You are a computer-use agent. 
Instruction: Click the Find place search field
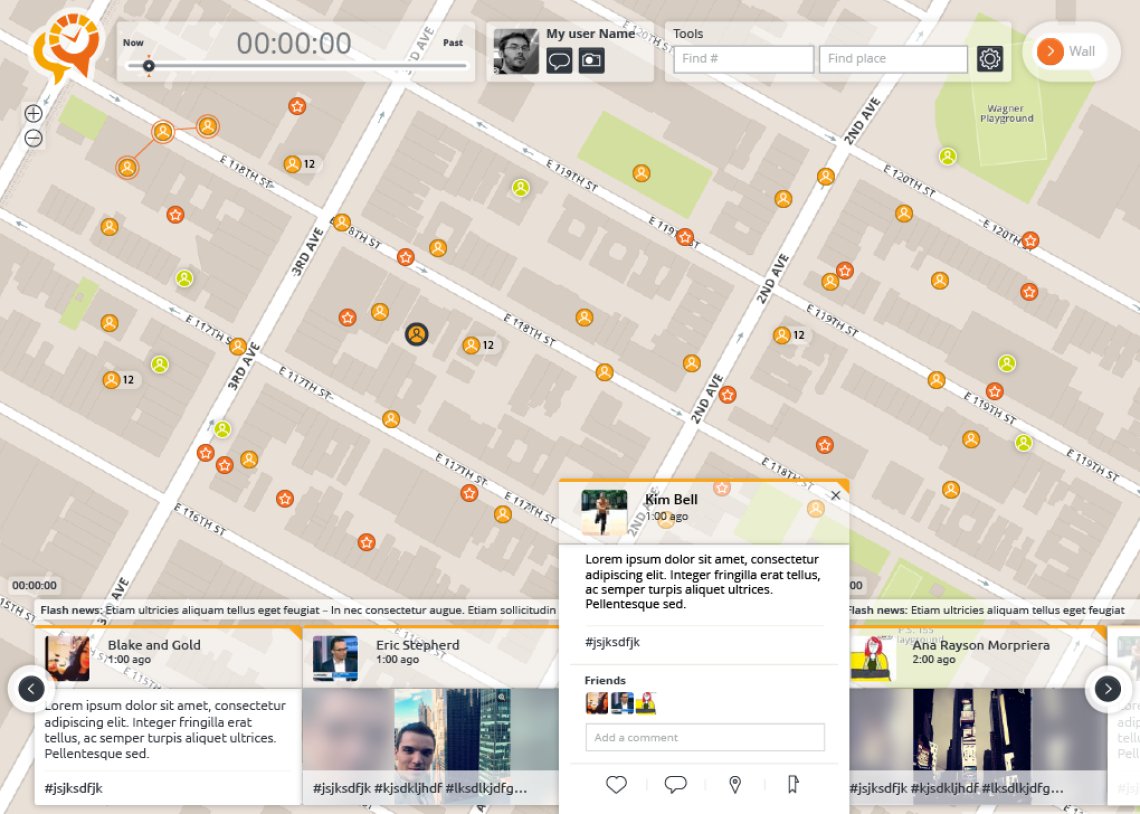point(893,59)
